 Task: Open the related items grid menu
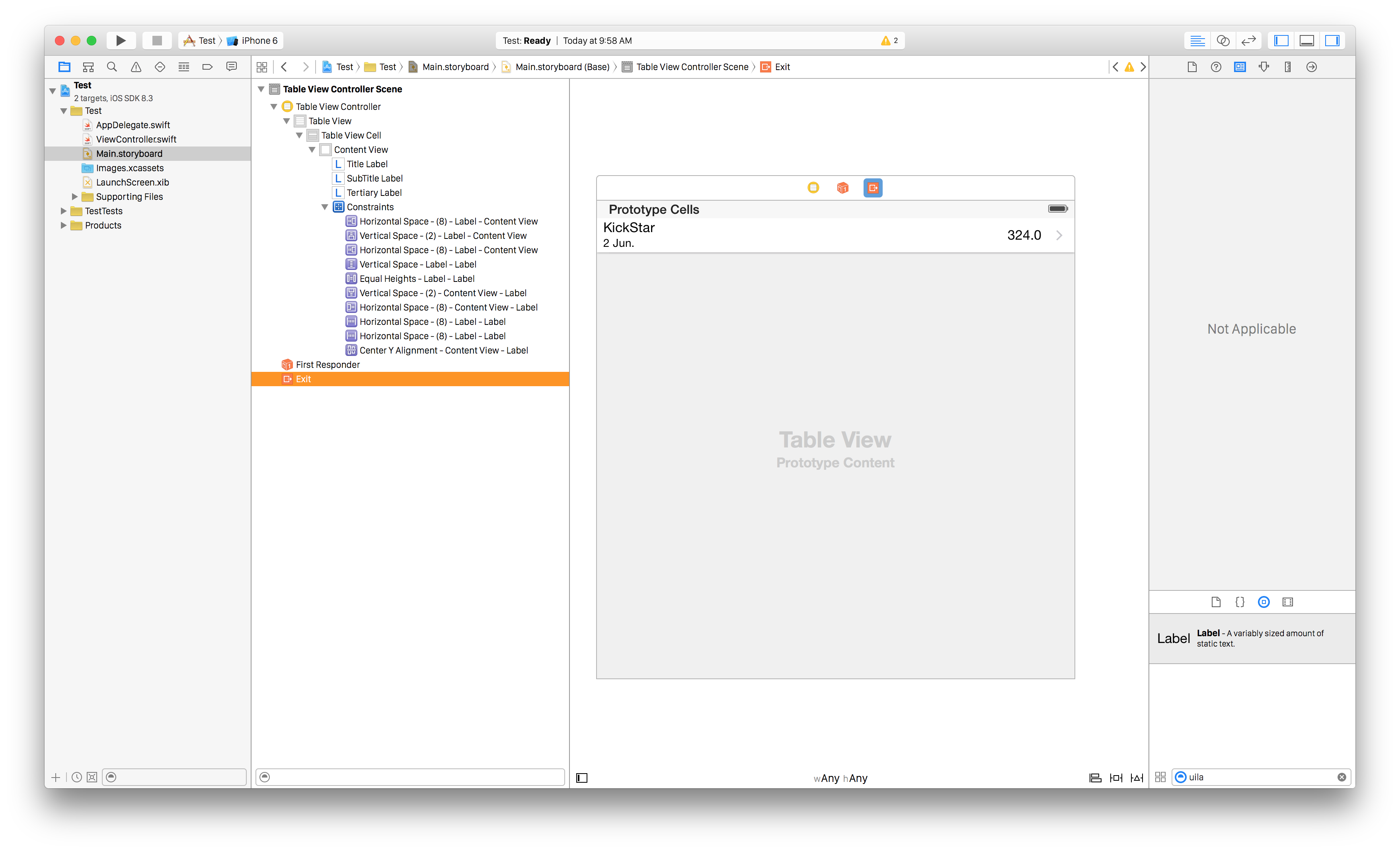[262, 66]
